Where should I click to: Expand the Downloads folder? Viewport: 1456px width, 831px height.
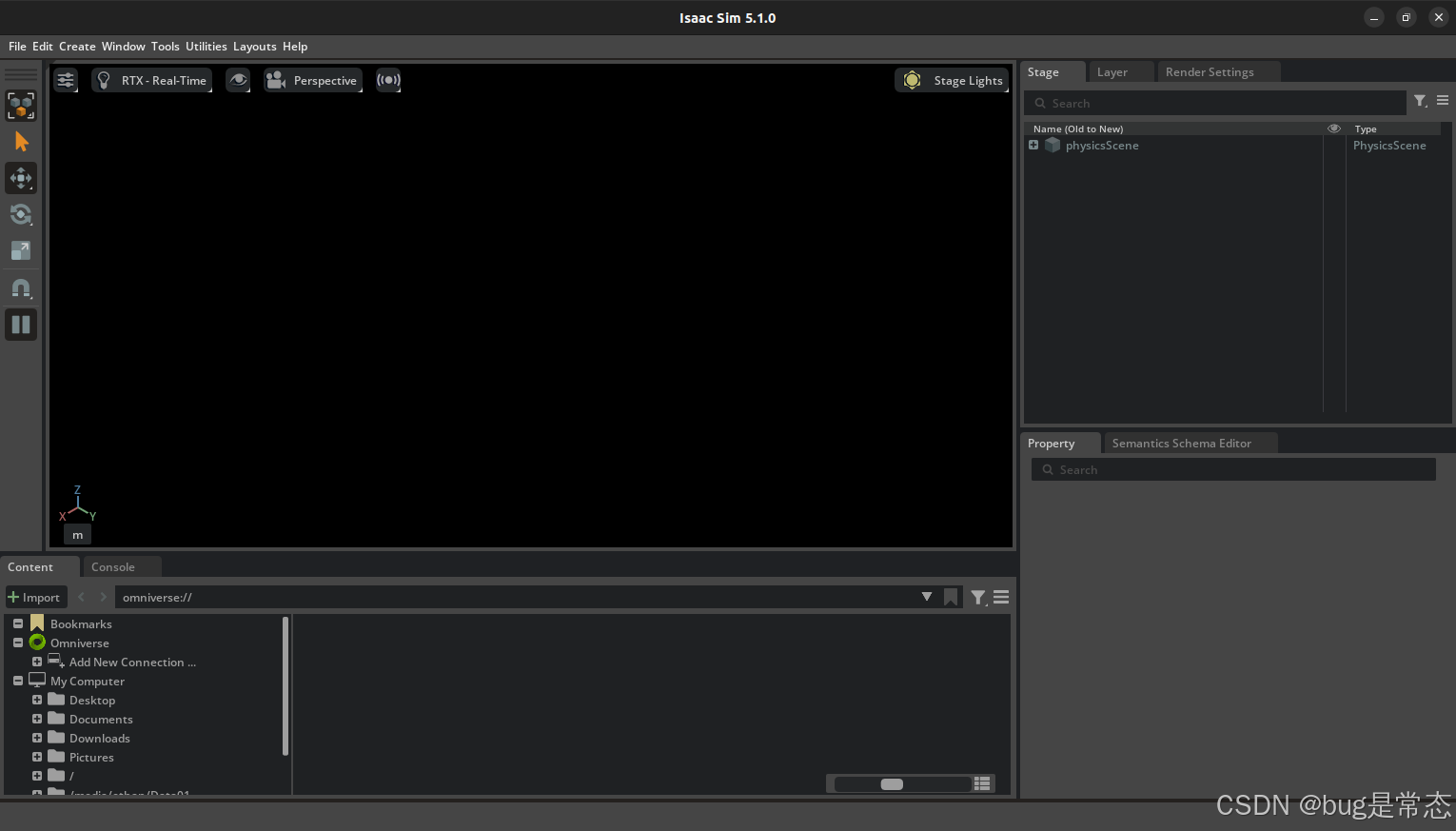click(x=37, y=738)
